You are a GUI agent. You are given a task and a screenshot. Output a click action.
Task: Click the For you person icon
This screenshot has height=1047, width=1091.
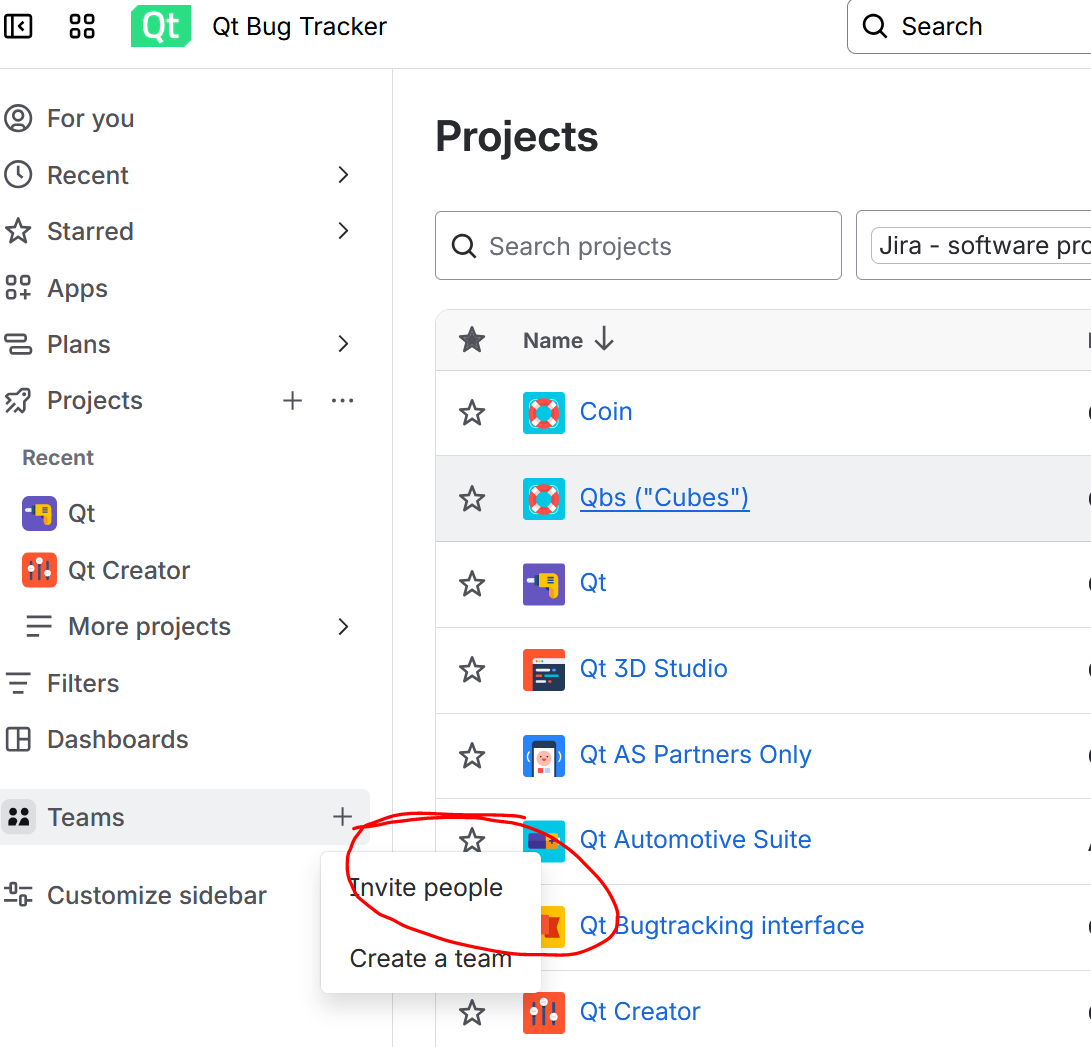(18, 118)
